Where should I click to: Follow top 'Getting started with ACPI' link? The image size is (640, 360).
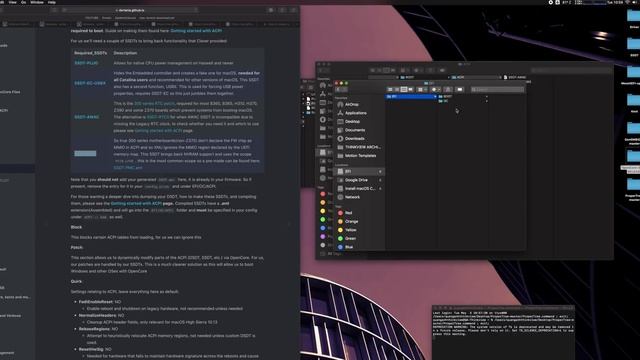(x=196, y=31)
